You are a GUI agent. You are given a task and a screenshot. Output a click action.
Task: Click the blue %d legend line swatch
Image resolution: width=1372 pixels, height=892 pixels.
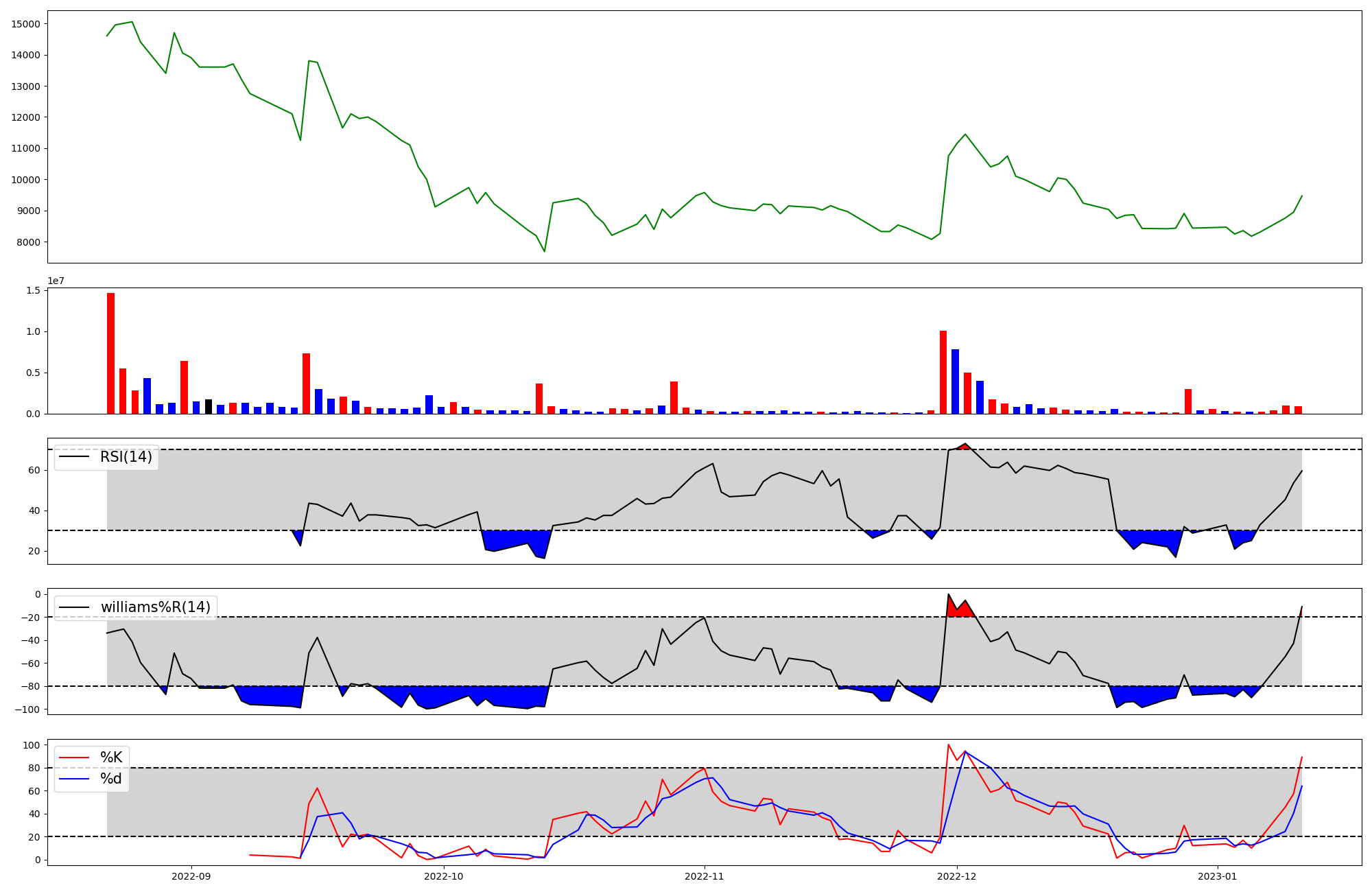(x=74, y=779)
